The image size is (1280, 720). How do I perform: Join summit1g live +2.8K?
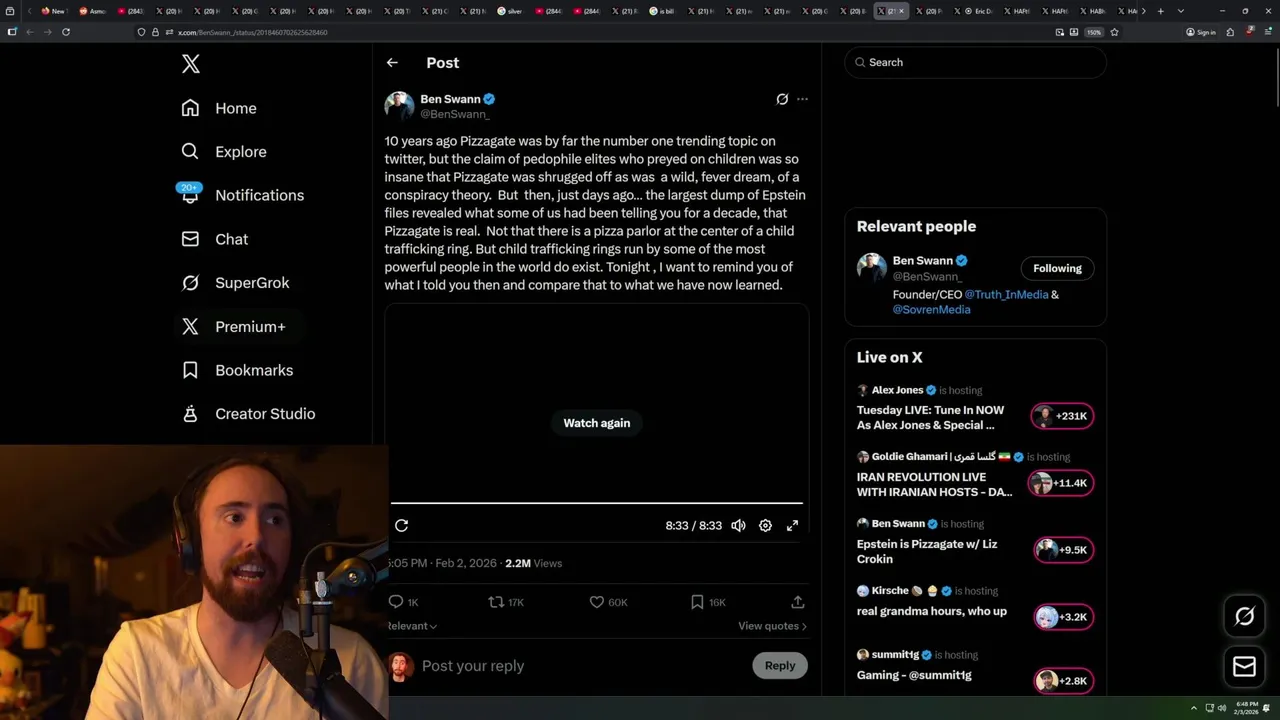(x=1062, y=681)
